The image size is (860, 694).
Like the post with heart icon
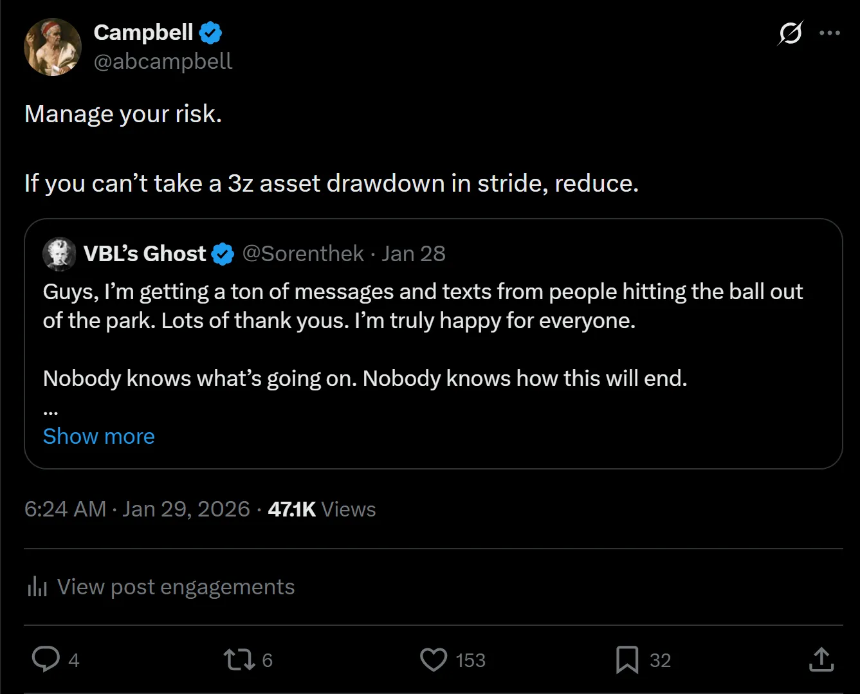point(433,659)
